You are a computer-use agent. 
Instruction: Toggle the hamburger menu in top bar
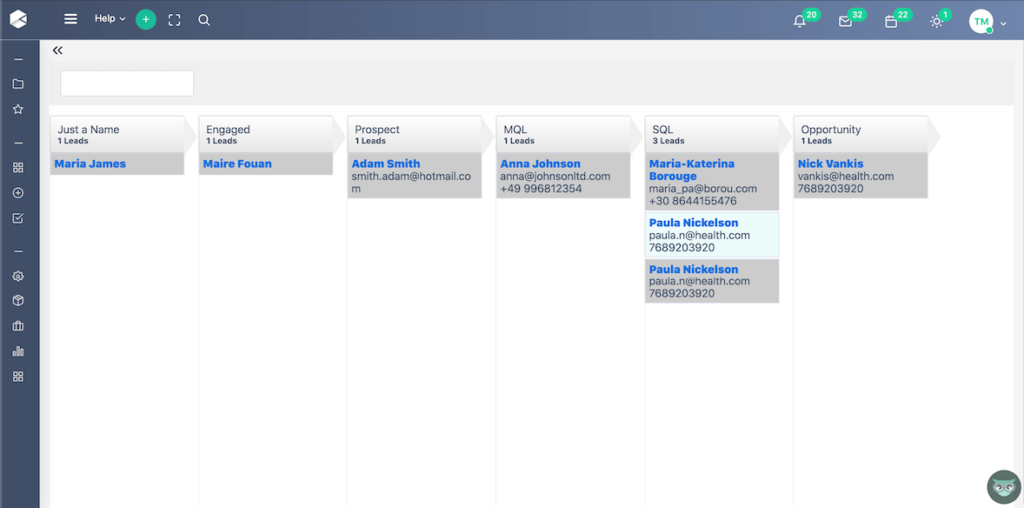[70, 19]
